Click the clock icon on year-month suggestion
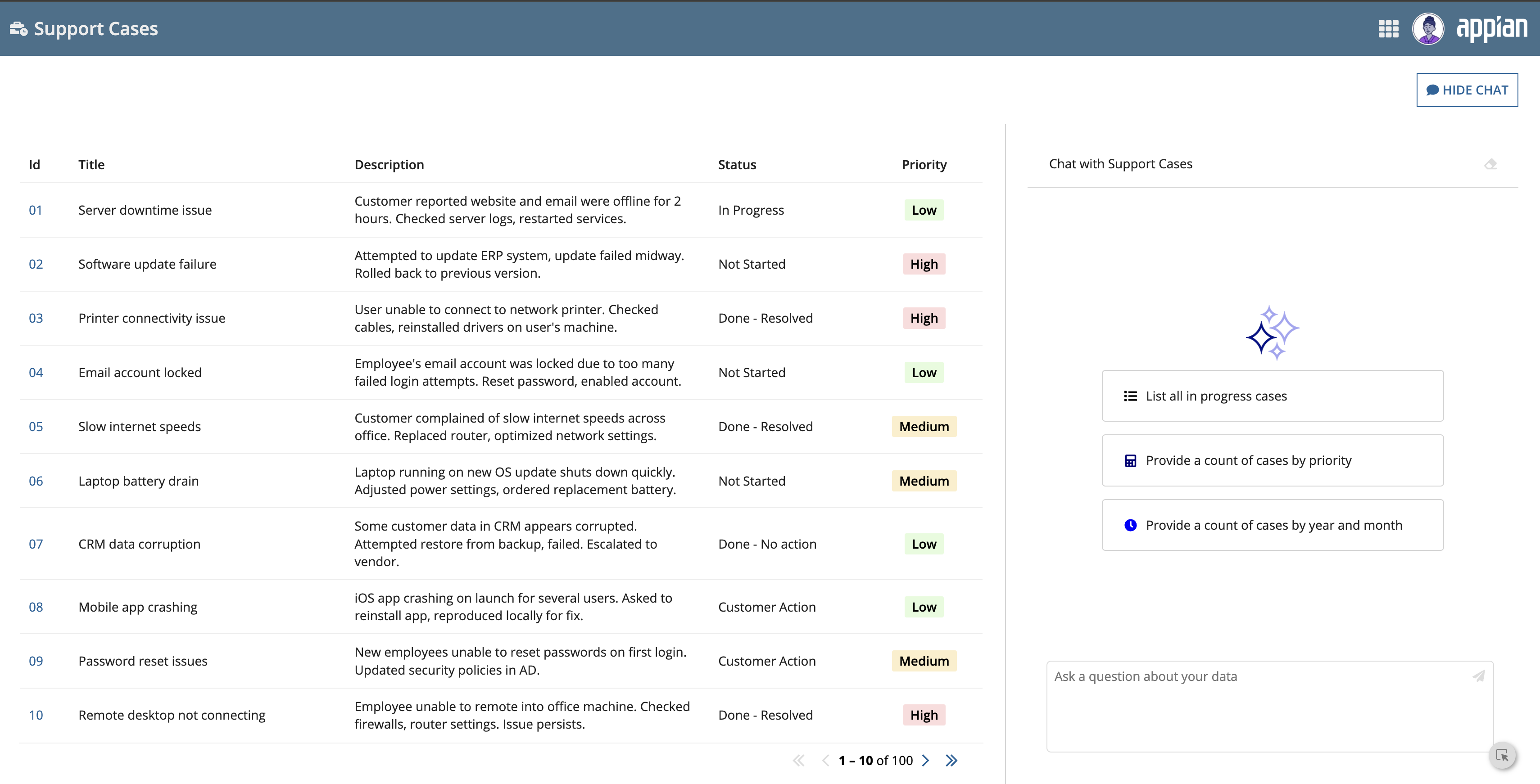The image size is (1540, 784). 1131,525
